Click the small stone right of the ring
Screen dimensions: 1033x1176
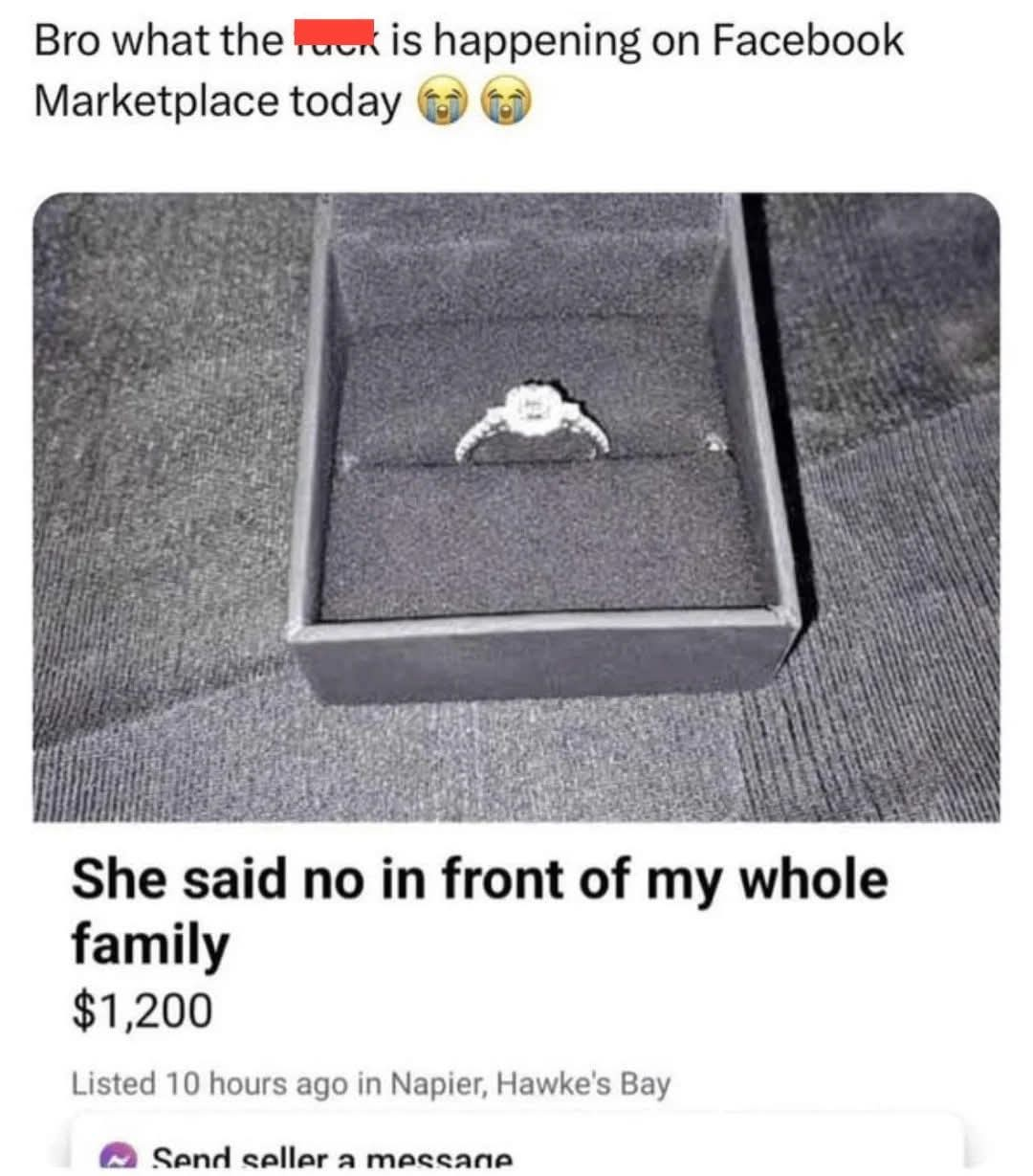[x=714, y=441]
